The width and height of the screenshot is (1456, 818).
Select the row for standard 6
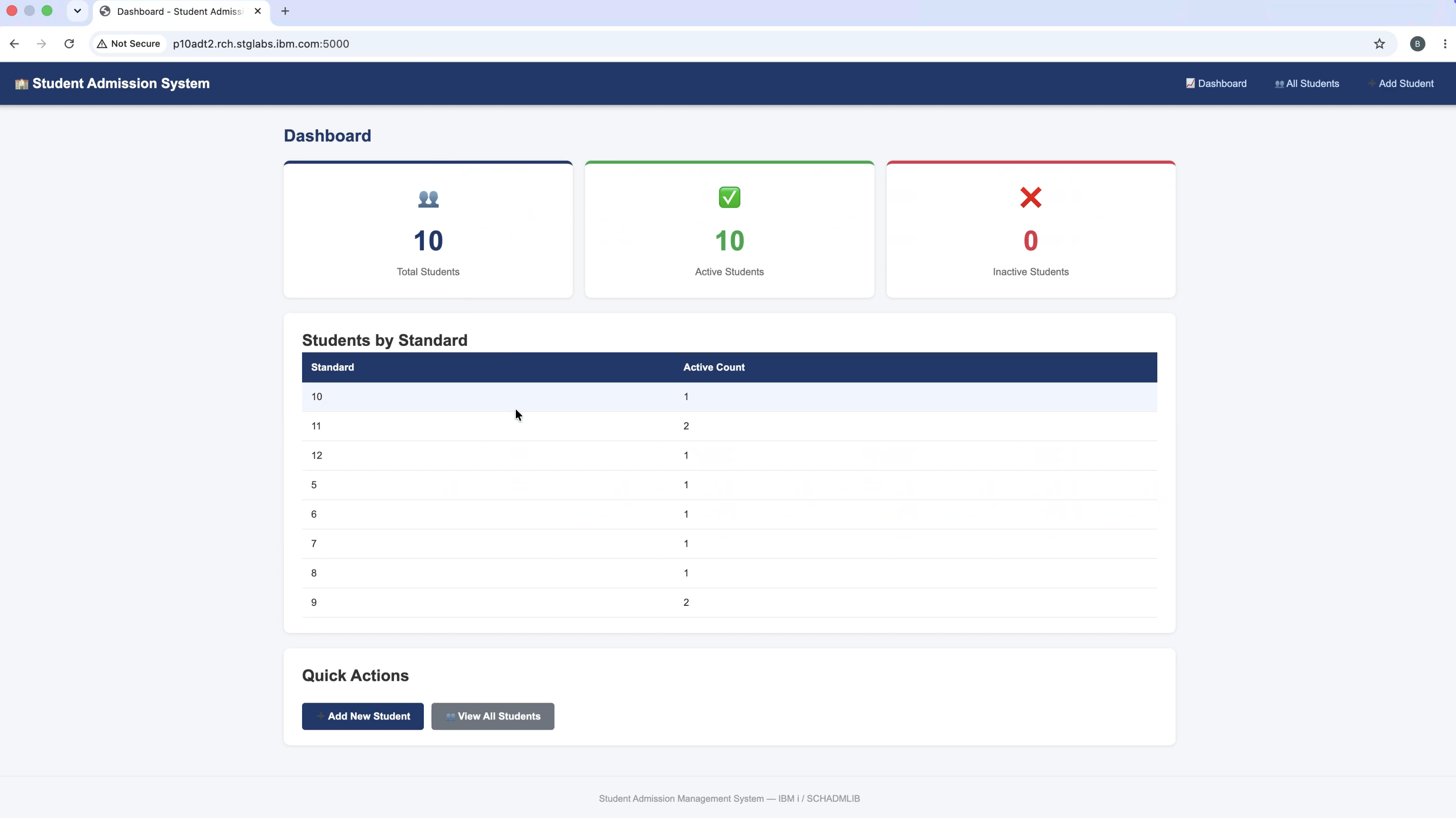click(729, 514)
